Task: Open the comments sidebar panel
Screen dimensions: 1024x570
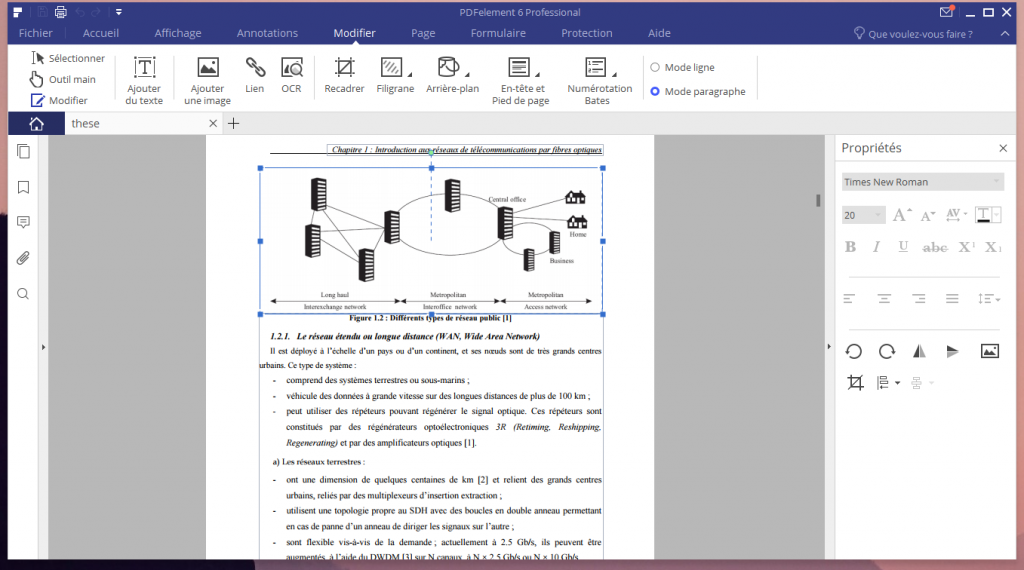Action: (24, 223)
